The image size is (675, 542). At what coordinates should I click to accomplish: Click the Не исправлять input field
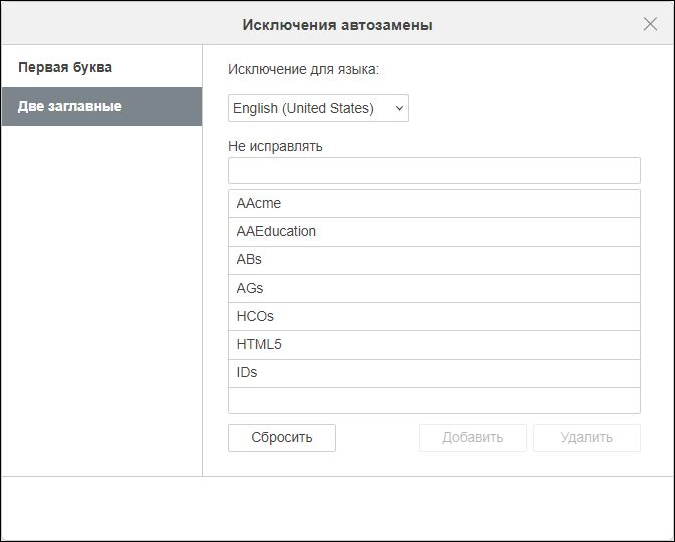(434, 170)
